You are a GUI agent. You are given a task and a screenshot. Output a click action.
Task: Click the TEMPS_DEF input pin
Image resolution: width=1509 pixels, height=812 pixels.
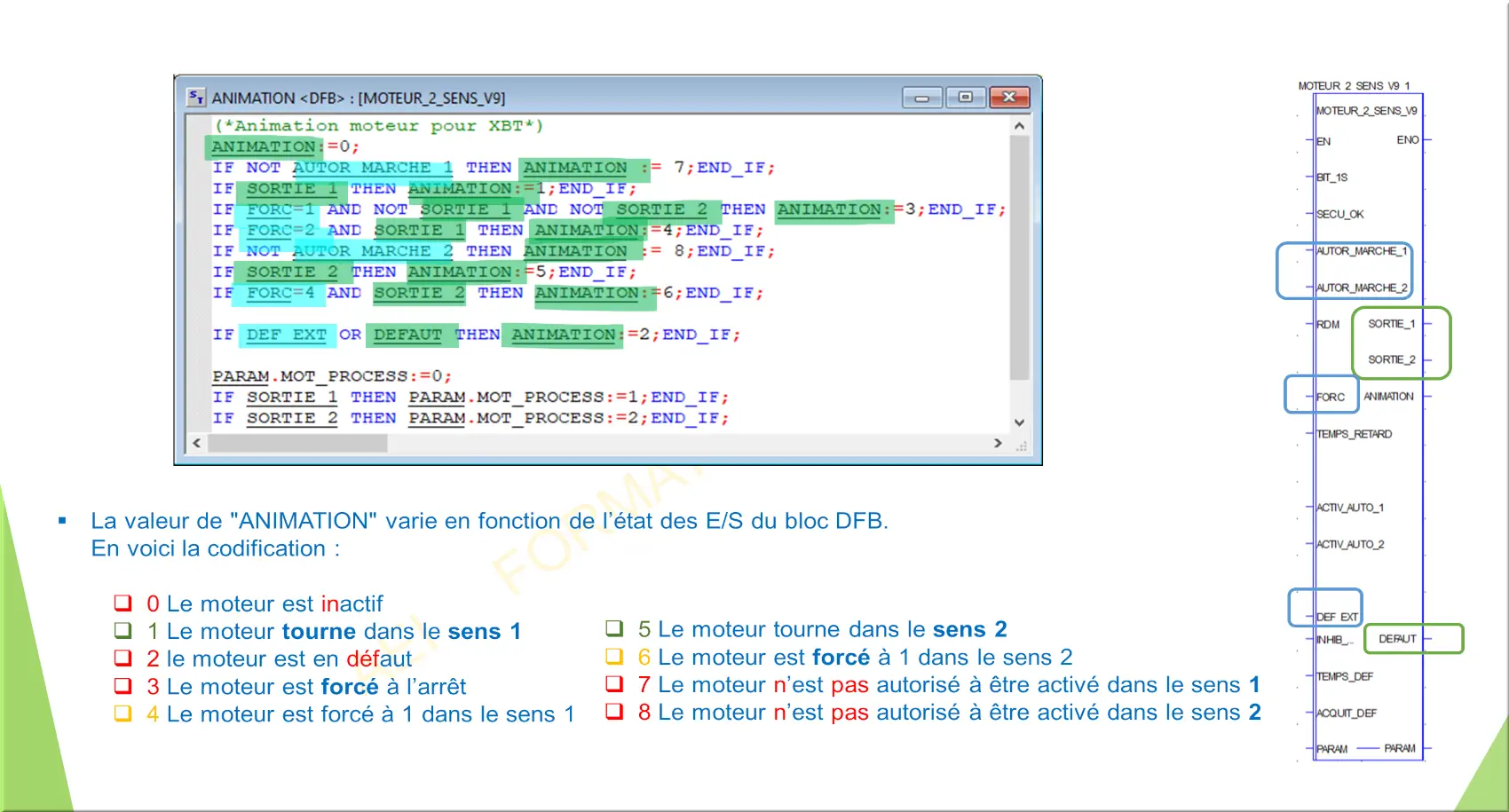tap(1344, 676)
